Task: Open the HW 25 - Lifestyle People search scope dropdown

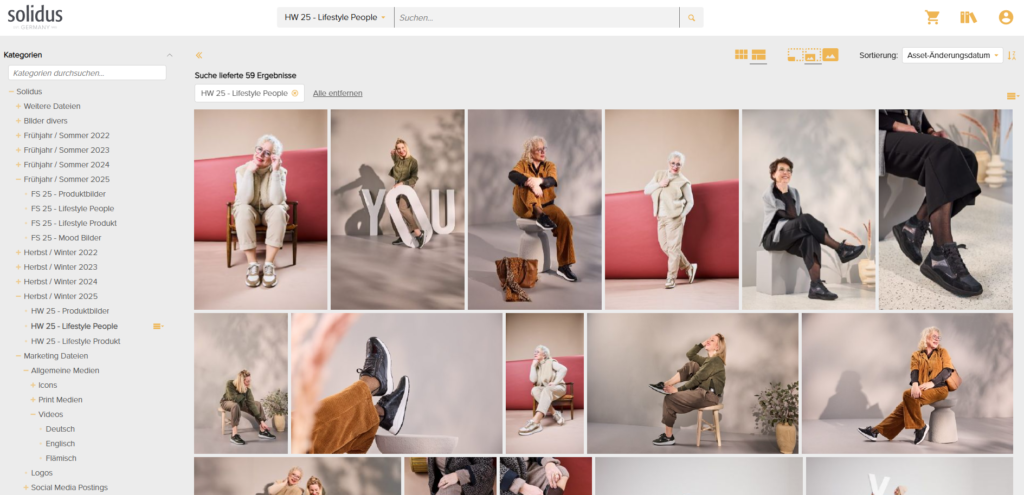Action: (335, 17)
